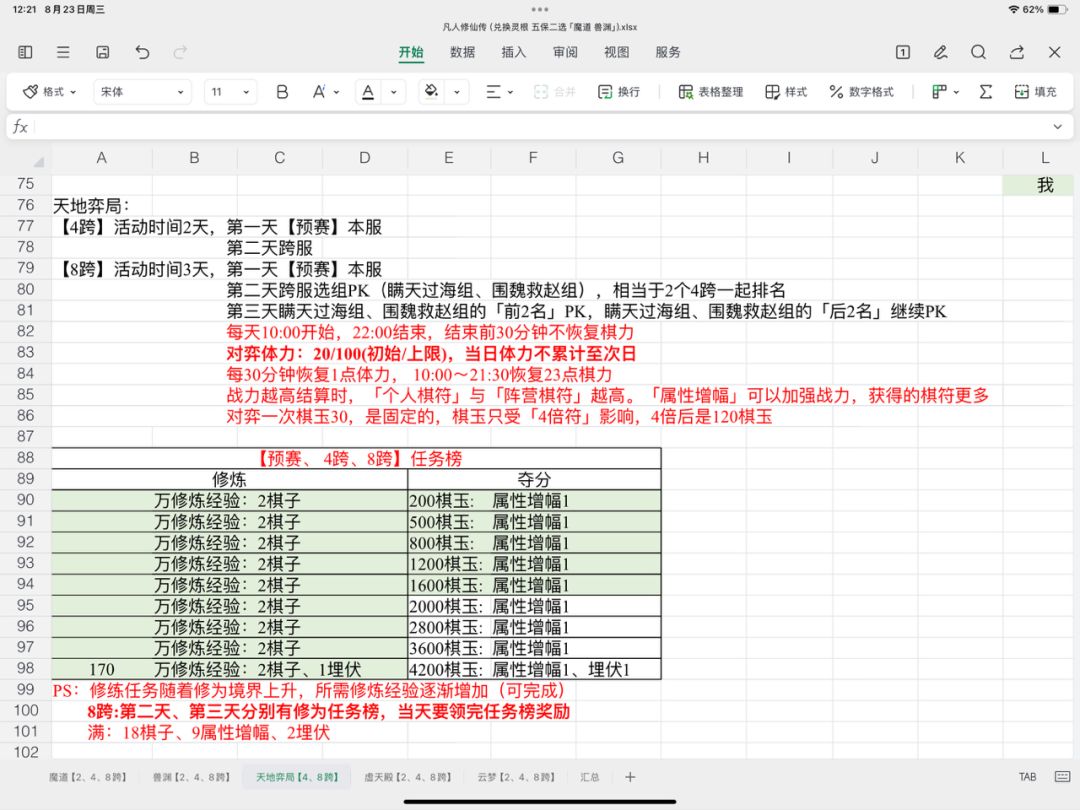Open the sidebar panel icon
The image size is (1080, 810).
pyautogui.click(x=25, y=52)
